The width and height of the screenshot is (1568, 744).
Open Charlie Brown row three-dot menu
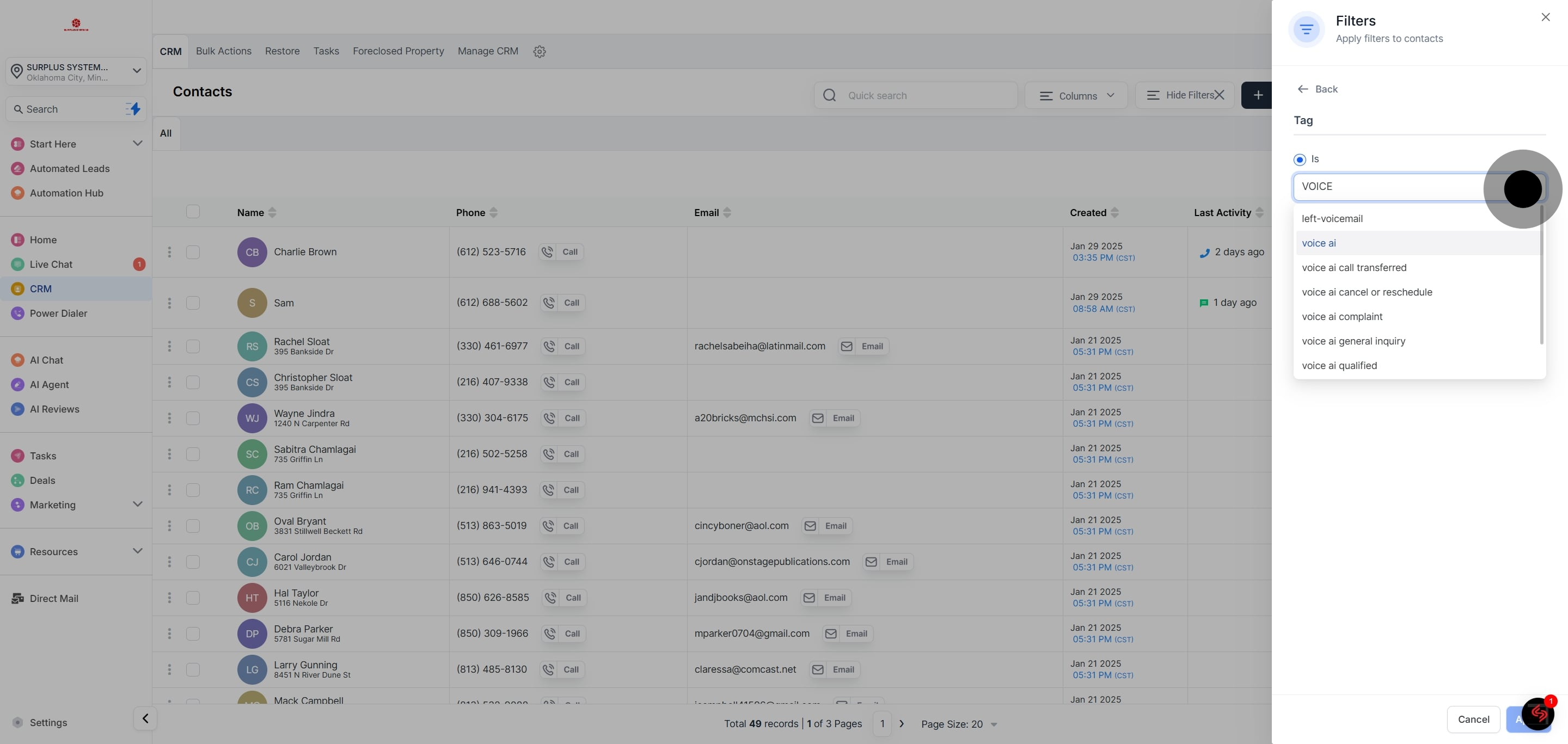click(169, 252)
